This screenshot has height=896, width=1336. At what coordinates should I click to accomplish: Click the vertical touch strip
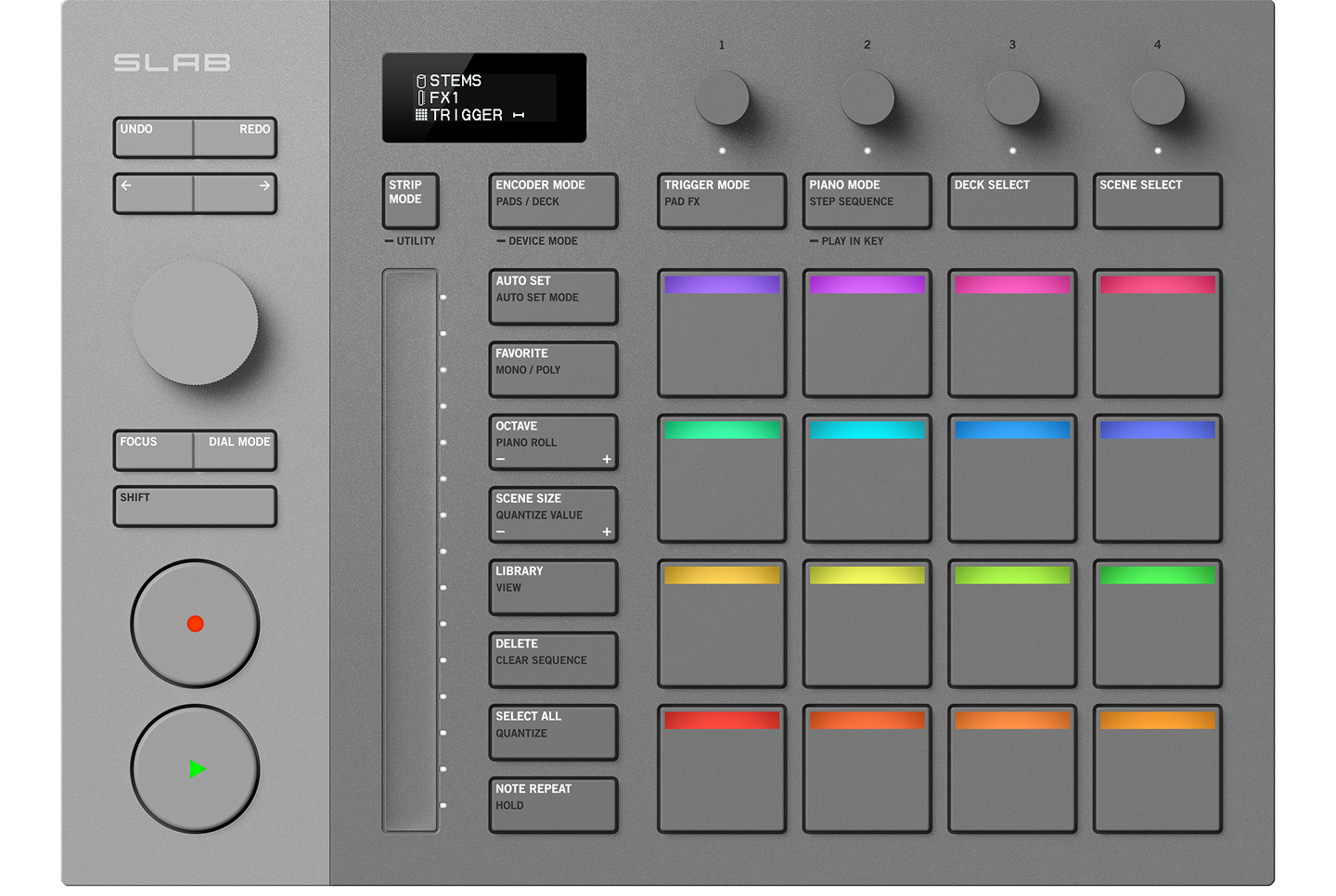tap(410, 551)
